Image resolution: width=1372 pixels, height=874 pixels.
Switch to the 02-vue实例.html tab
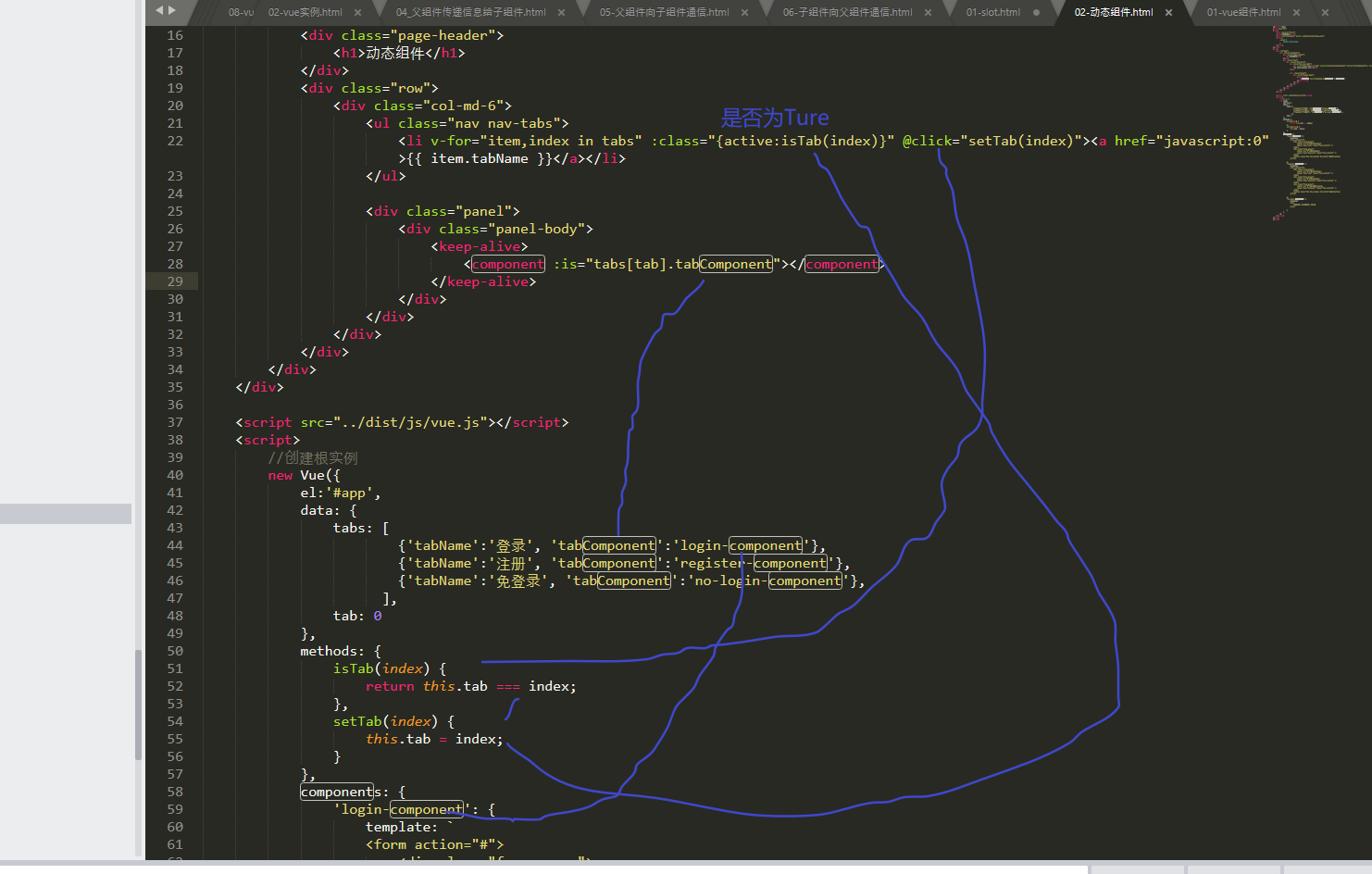pos(306,12)
